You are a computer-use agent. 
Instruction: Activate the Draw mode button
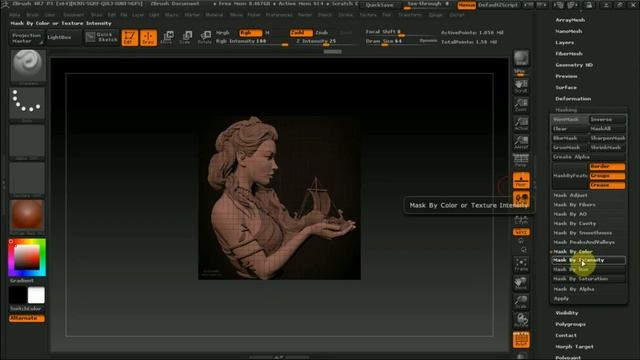(148, 38)
